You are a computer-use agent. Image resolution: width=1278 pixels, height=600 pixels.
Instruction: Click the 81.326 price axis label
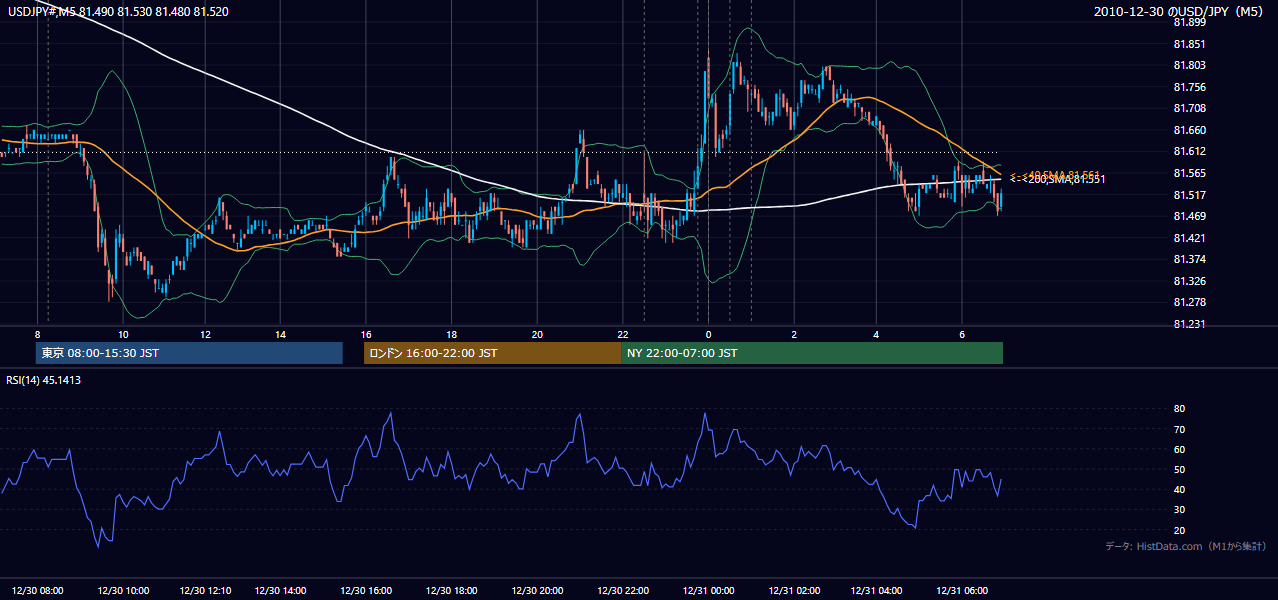[1189, 281]
